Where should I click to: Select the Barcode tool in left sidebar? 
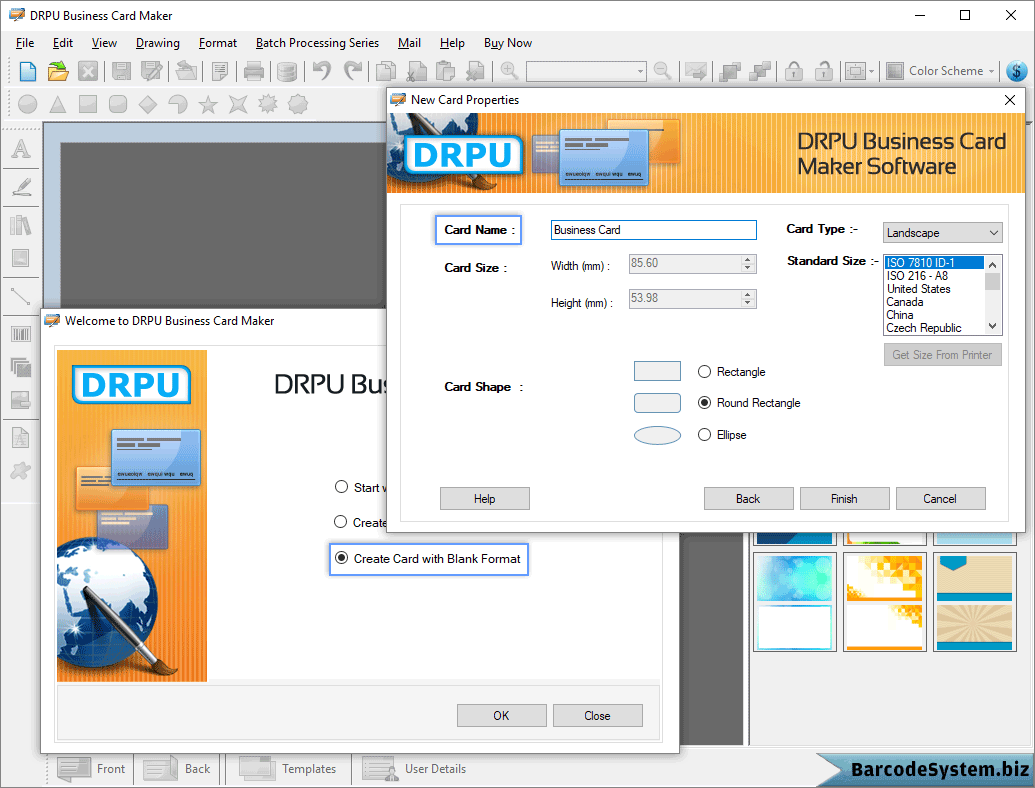point(21,334)
